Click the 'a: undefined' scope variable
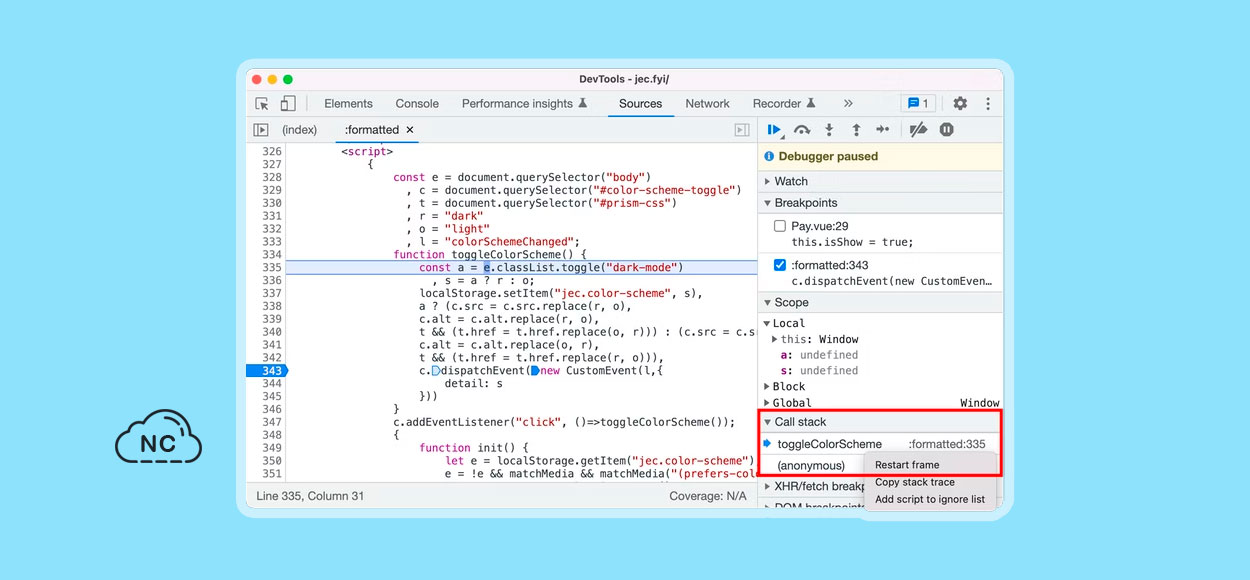Viewport: 1250px width, 580px height. tap(819, 355)
